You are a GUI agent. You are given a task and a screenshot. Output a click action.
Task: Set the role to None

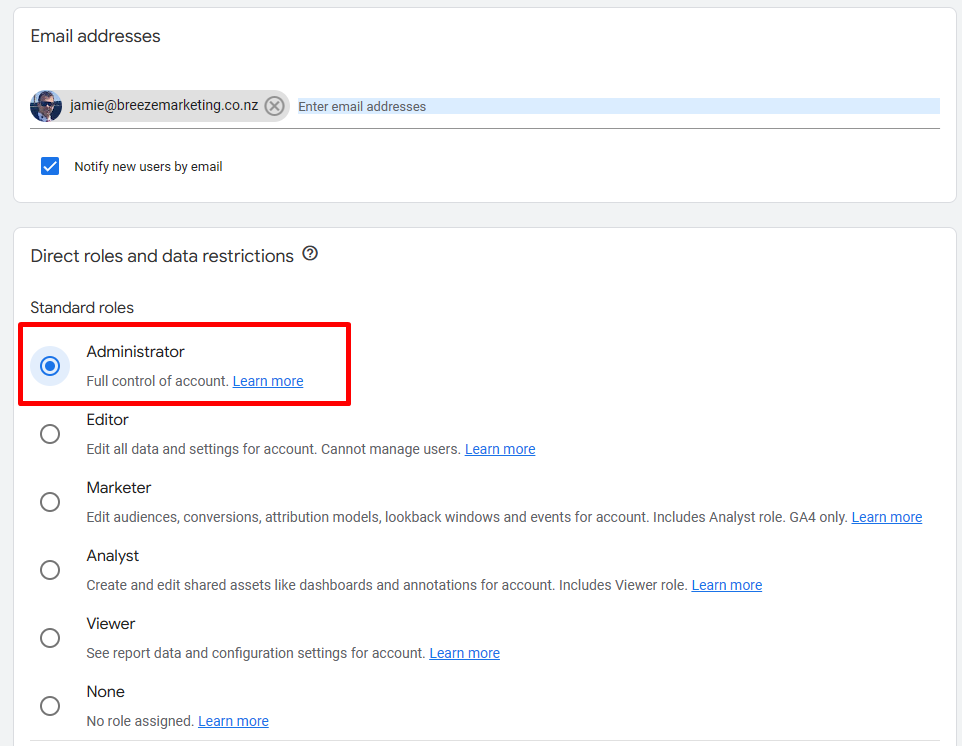[x=50, y=706]
